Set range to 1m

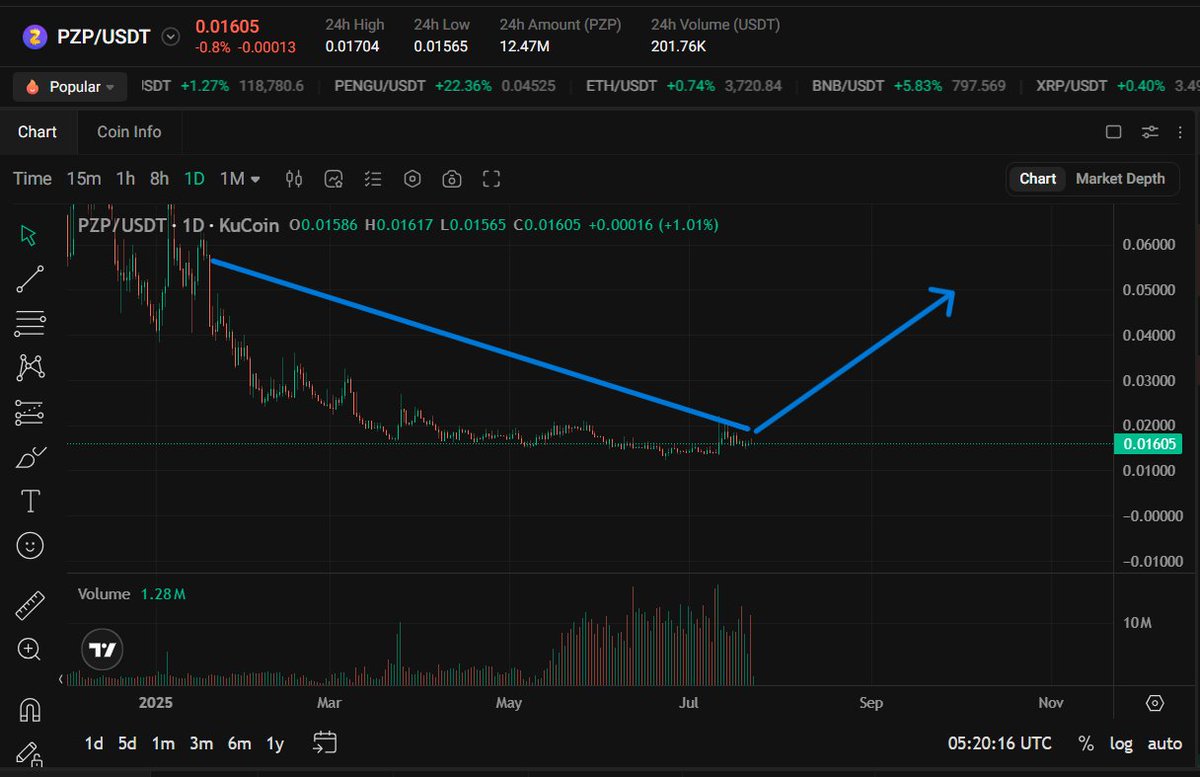pyautogui.click(x=163, y=743)
